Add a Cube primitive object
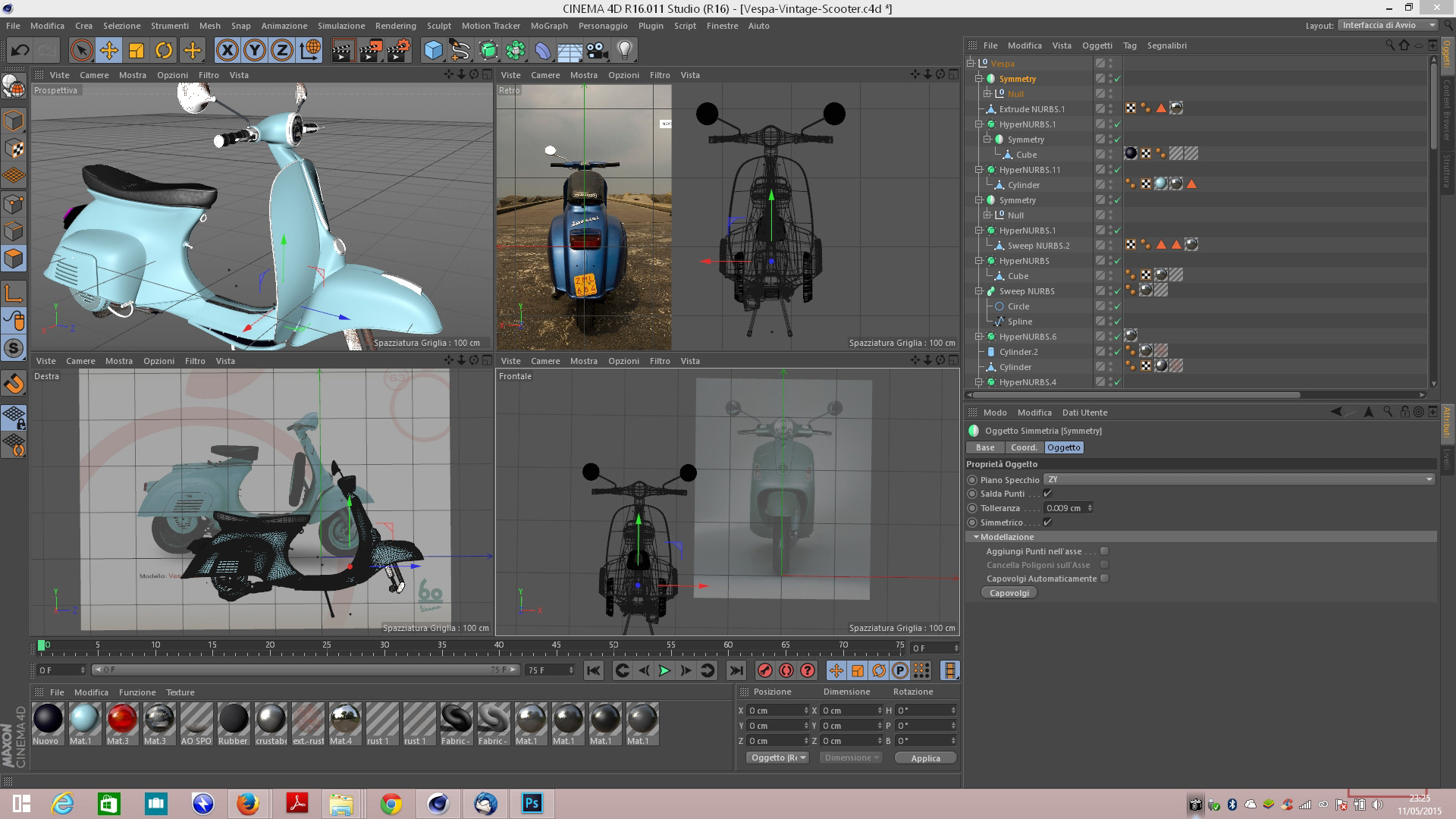Viewport: 1456px width, 819px height. click(x=433, y=51)
